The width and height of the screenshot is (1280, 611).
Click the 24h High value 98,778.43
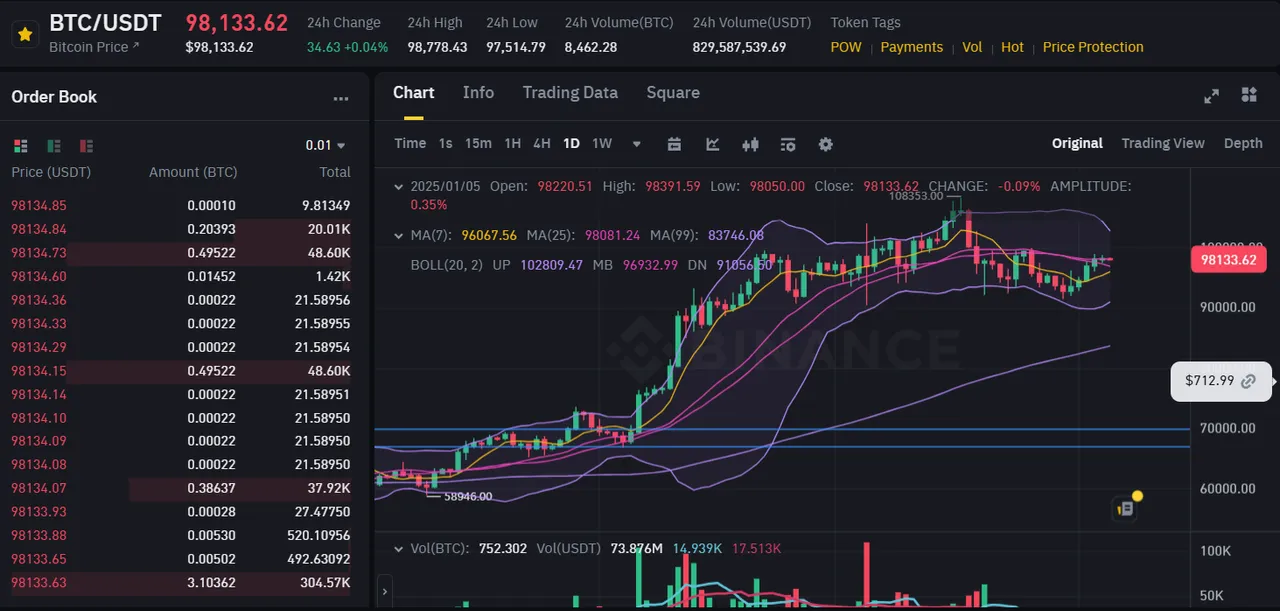pyautogui.click(x=437, y=47)
